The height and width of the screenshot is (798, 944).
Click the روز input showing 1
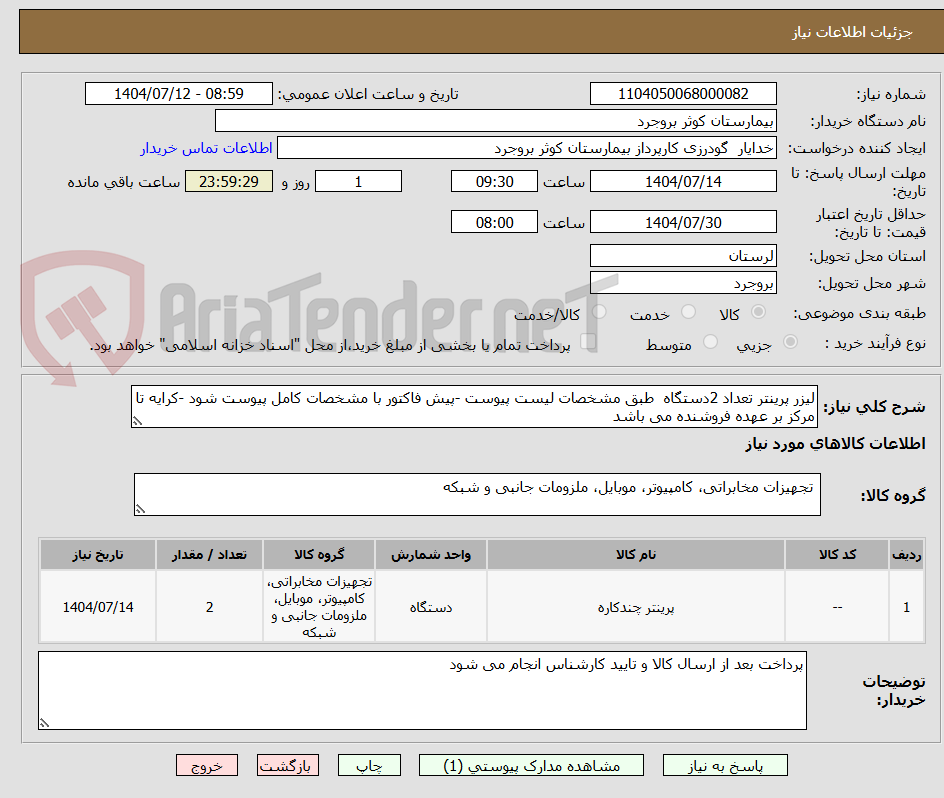[358, 181]
